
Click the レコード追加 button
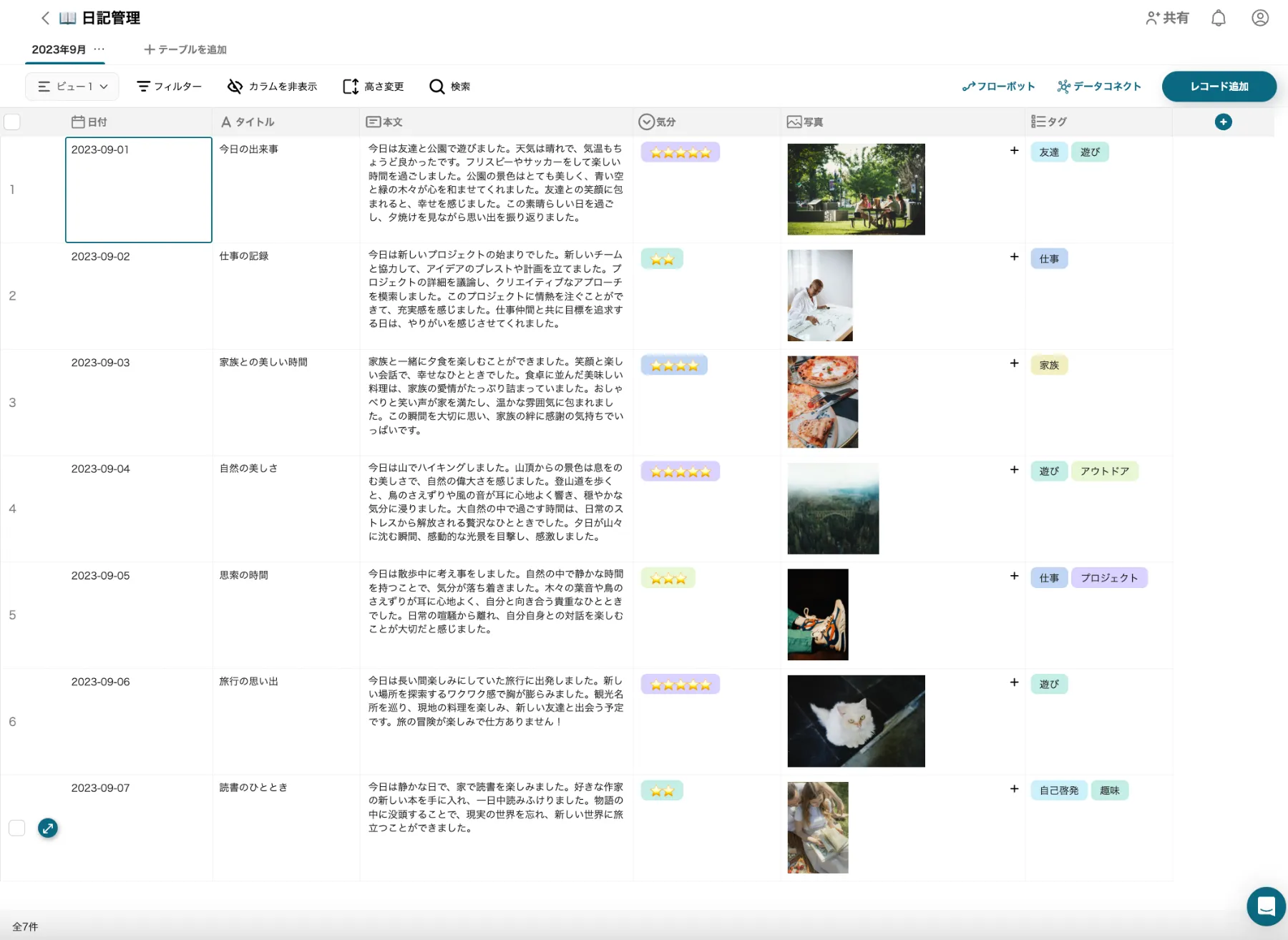click(x=1219, y=87)
